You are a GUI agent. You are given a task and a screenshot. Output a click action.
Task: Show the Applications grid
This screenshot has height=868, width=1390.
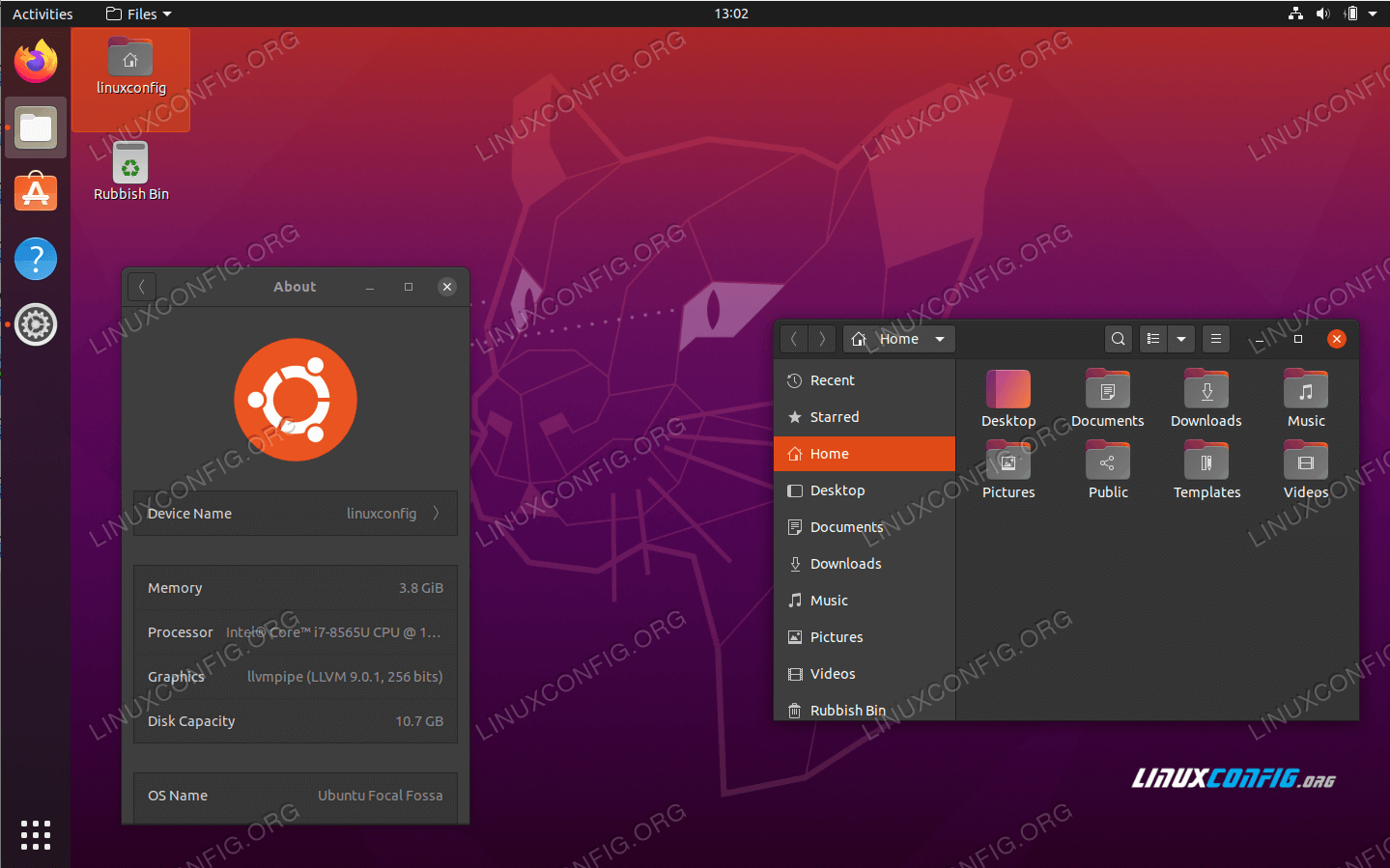click(x=35, y=834)
